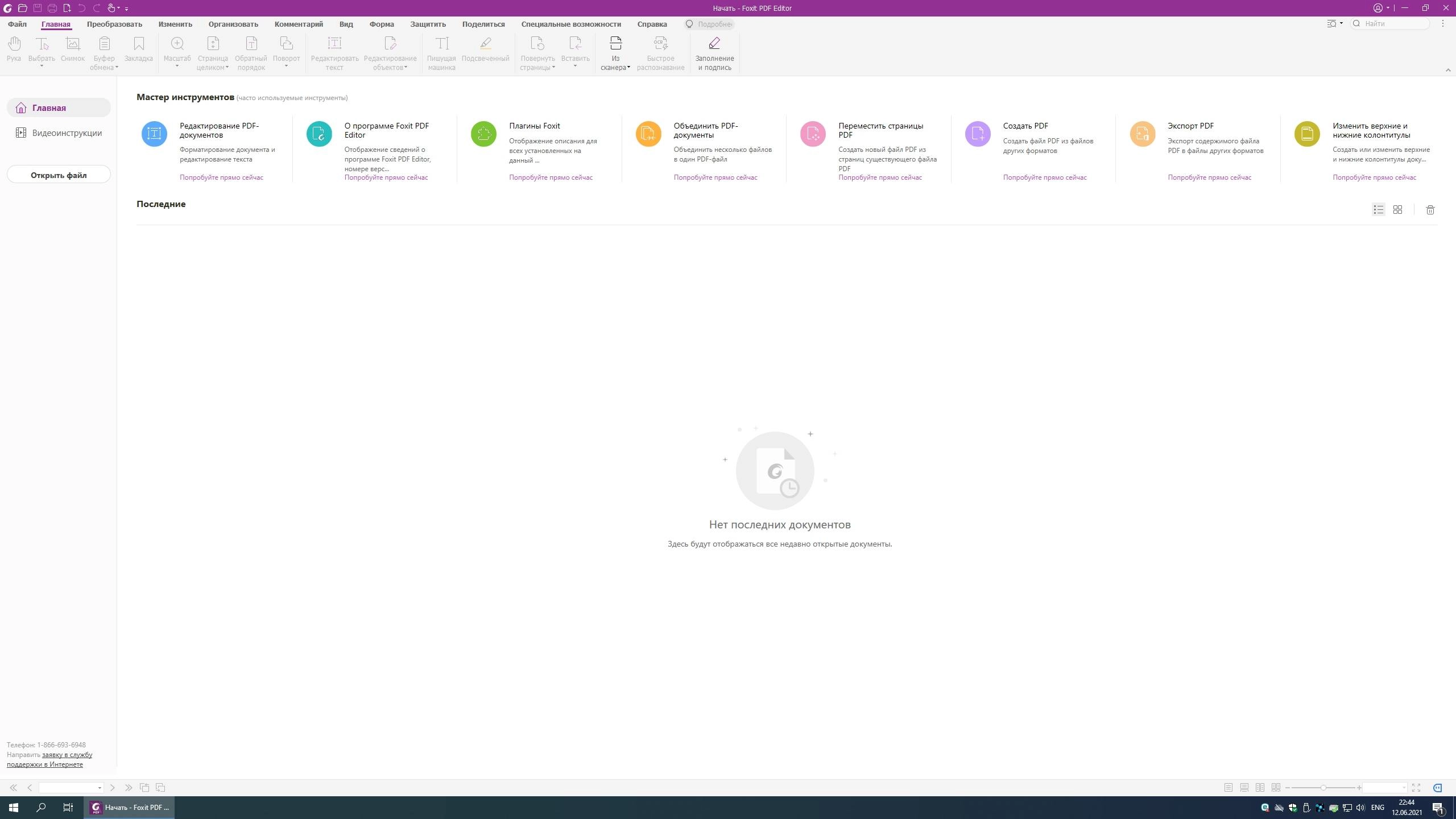Screen dimensions: 1456x819
Task: Open Заполнение и подпись tool
Action: pos(714,53)
